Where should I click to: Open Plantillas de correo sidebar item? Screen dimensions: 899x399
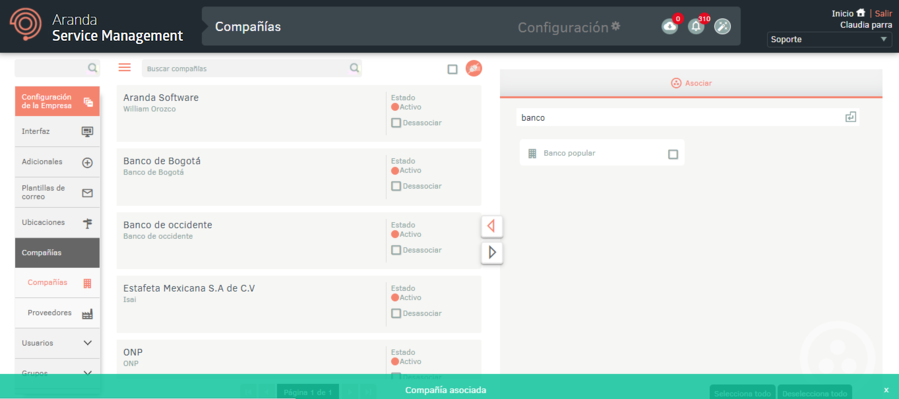(57, 192)
